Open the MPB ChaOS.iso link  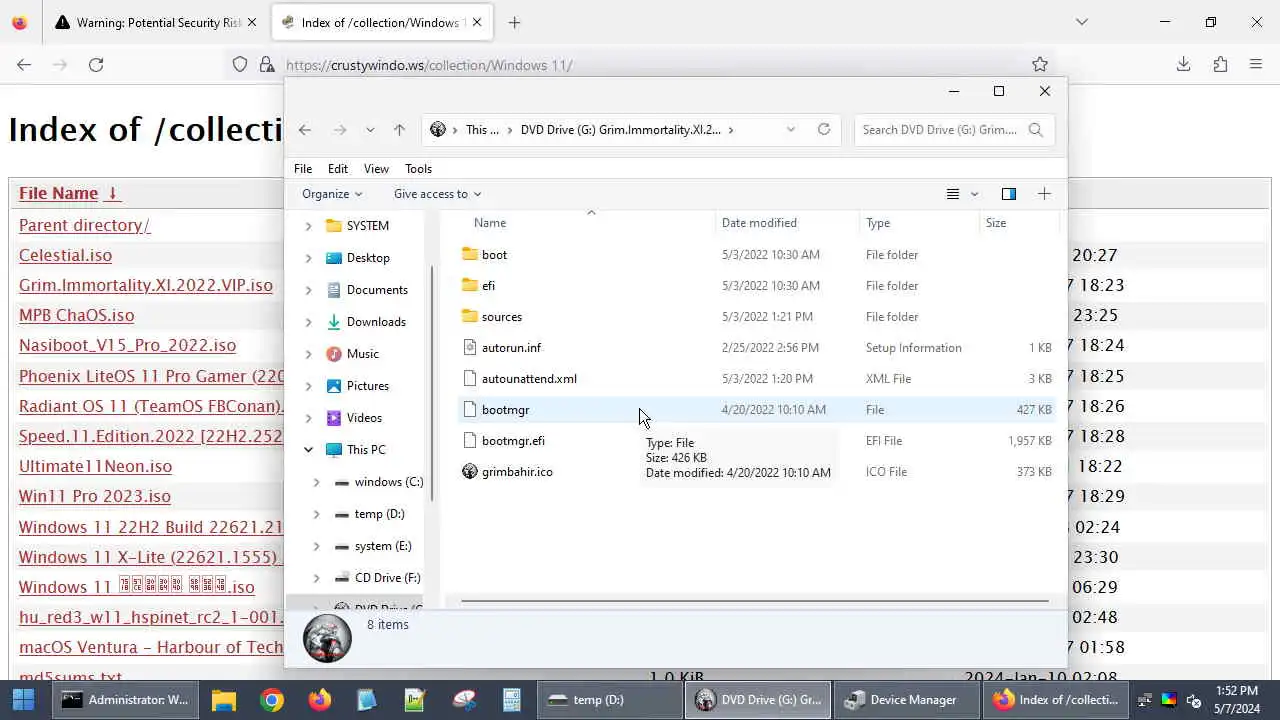click(76, 315)
